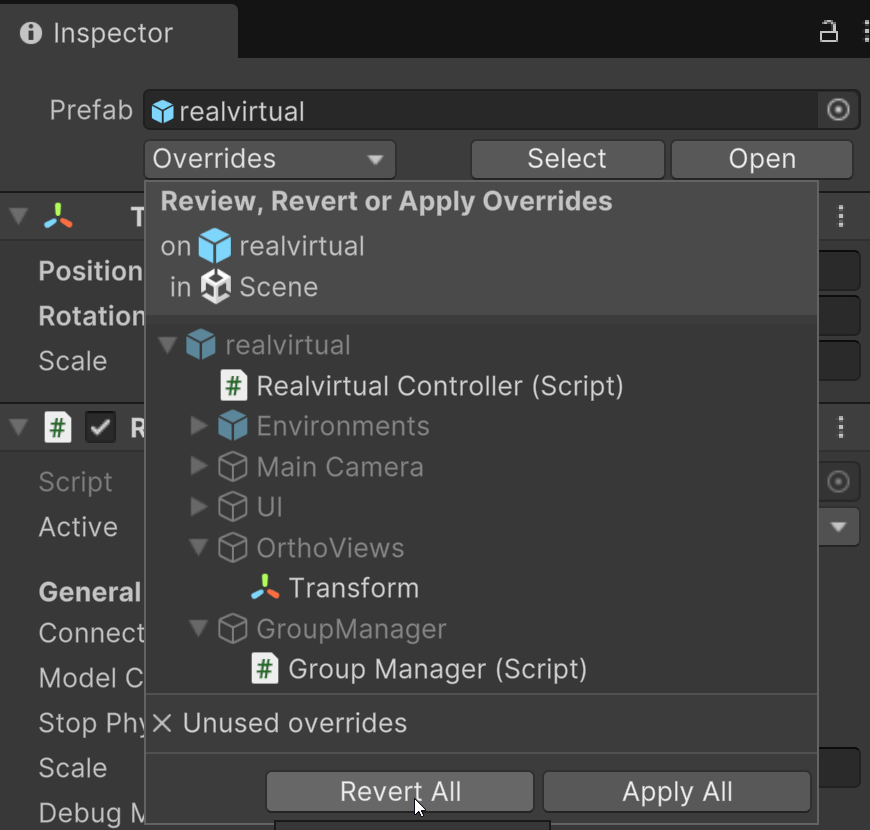The image size is (870, 830).
Task: Select the Transform override under OrthoViews
Action: click(x=353, y=588)
